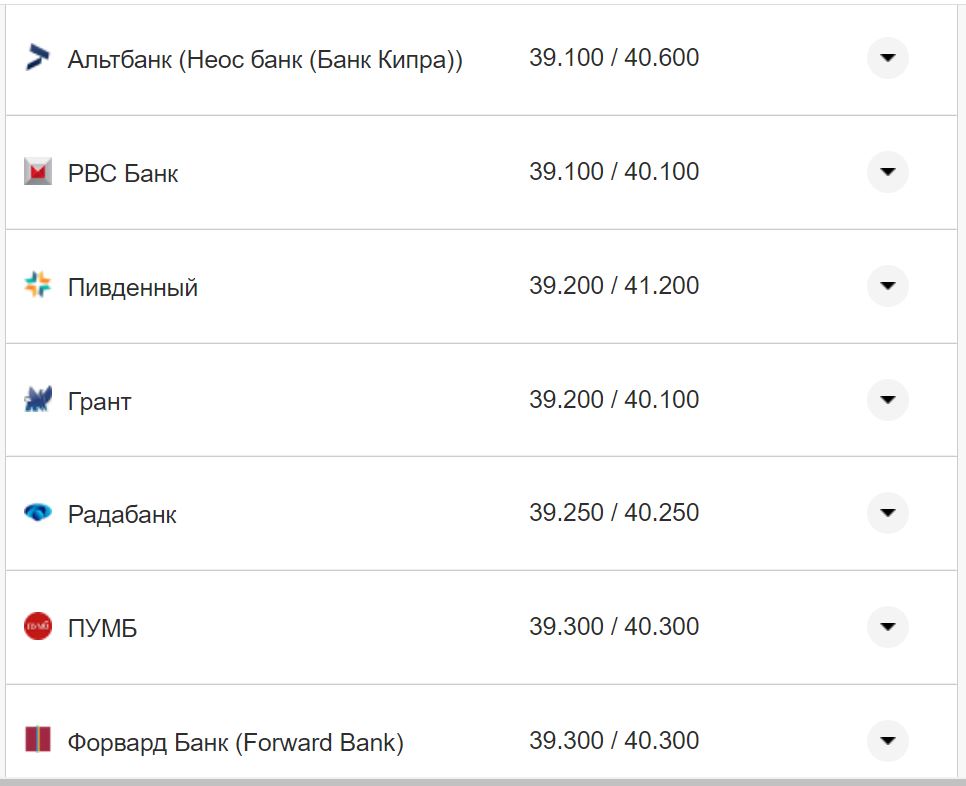Click the Форвард Банк (Forward Bank) name
The width and height of the screenshot is (966, 786).
click(x=236, y=743)
